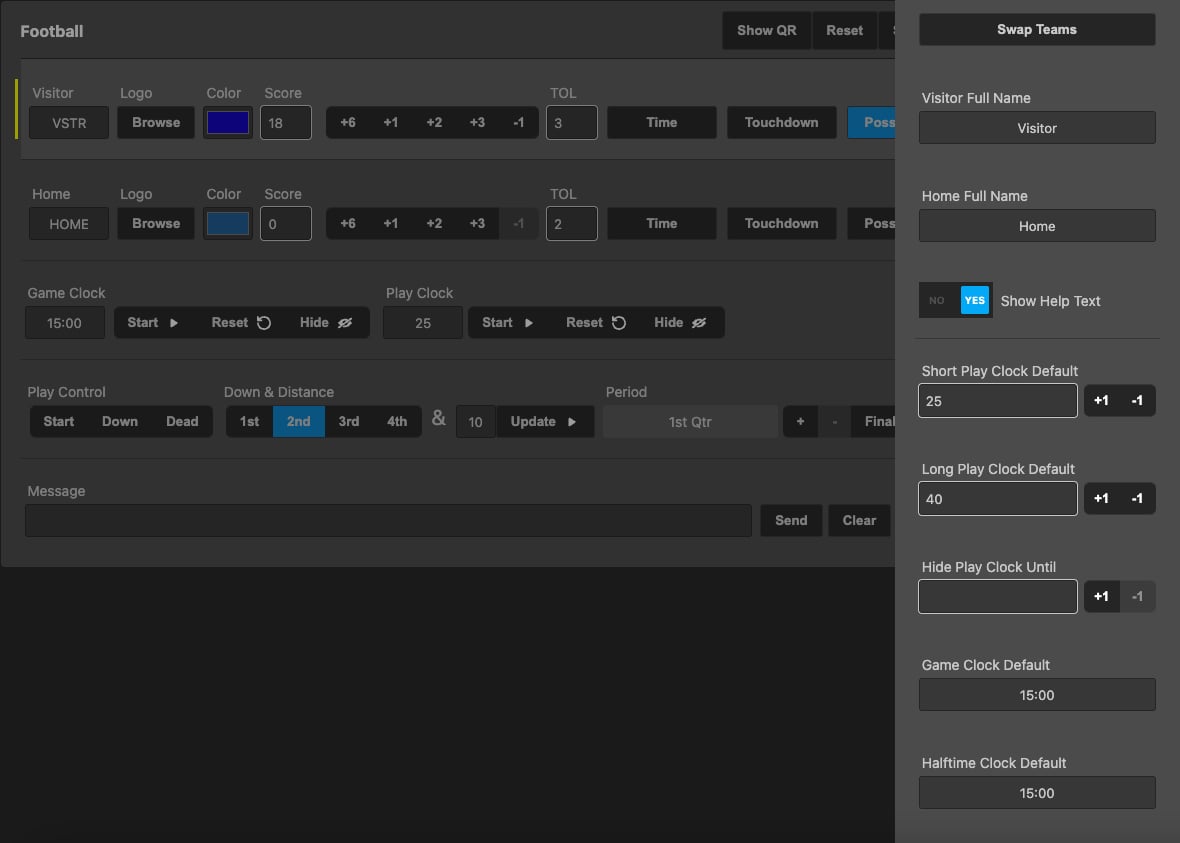Click the Game Clock Default field
The height and width of the screenshot is (843, 1180).
click(x=1037, y=695)
